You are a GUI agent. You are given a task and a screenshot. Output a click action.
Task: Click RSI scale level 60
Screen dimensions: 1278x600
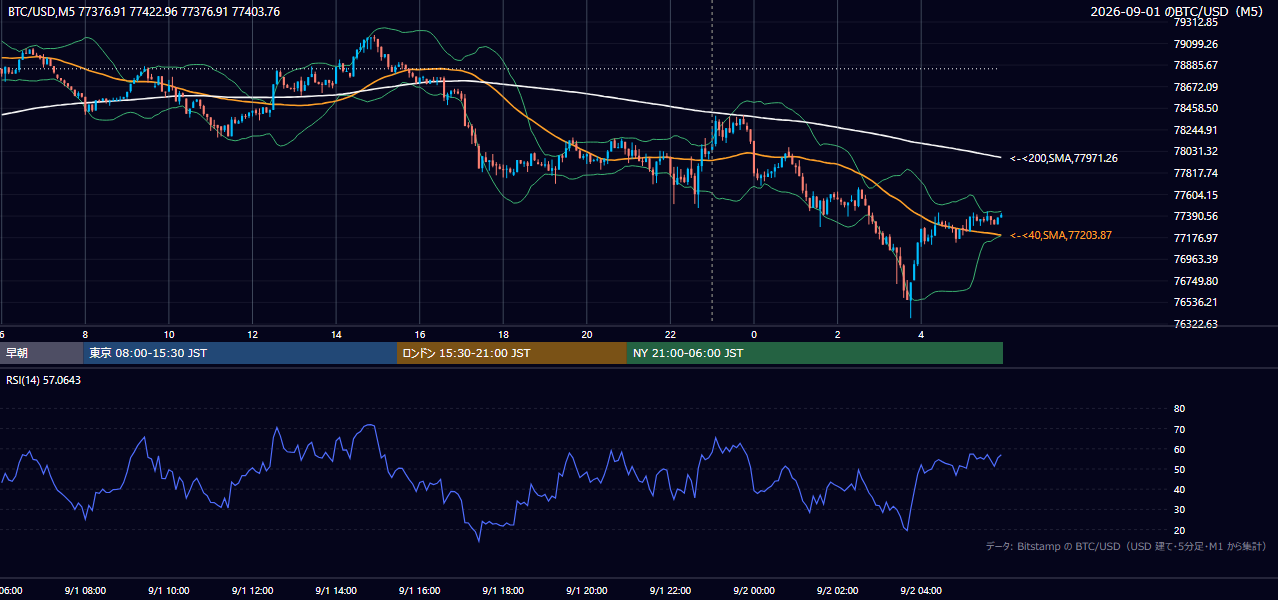pyautogui.click(x=1179, y=449)
